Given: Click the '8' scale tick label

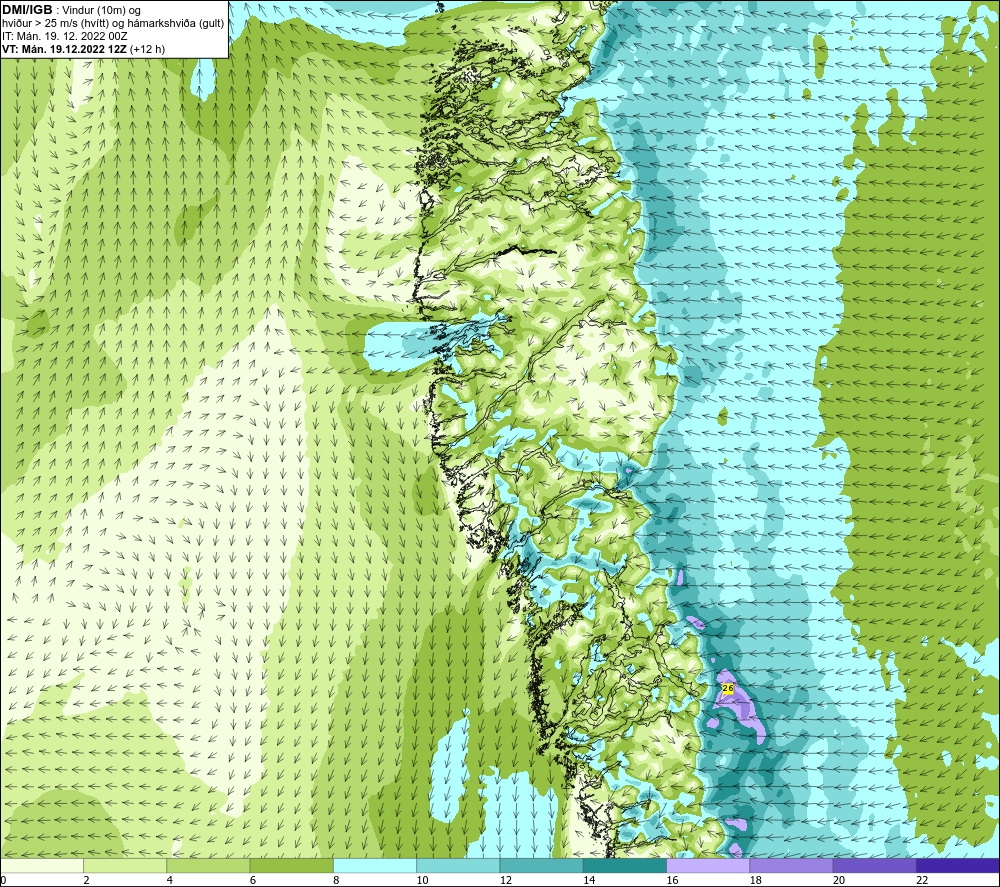Looking at the screenshot, I should (336, 881).
